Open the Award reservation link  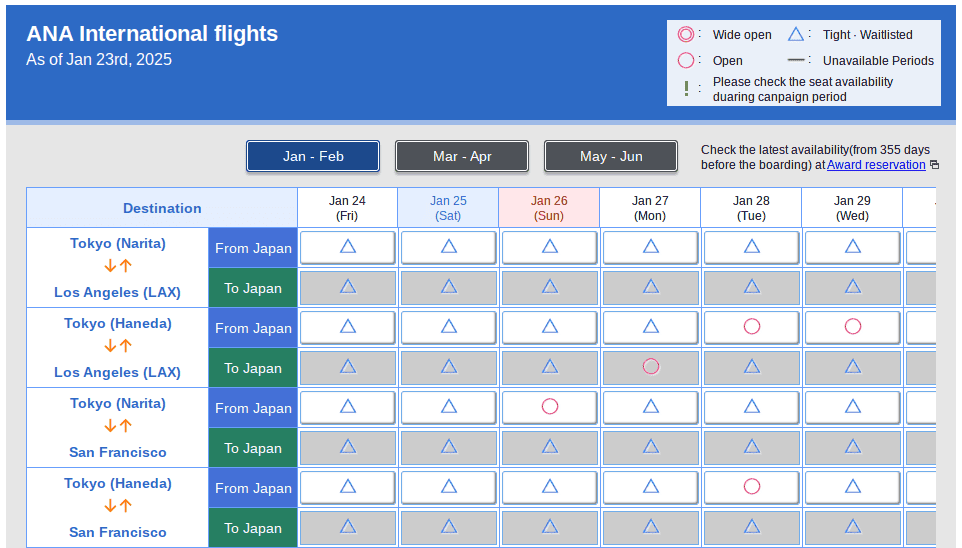pos(876,164)
